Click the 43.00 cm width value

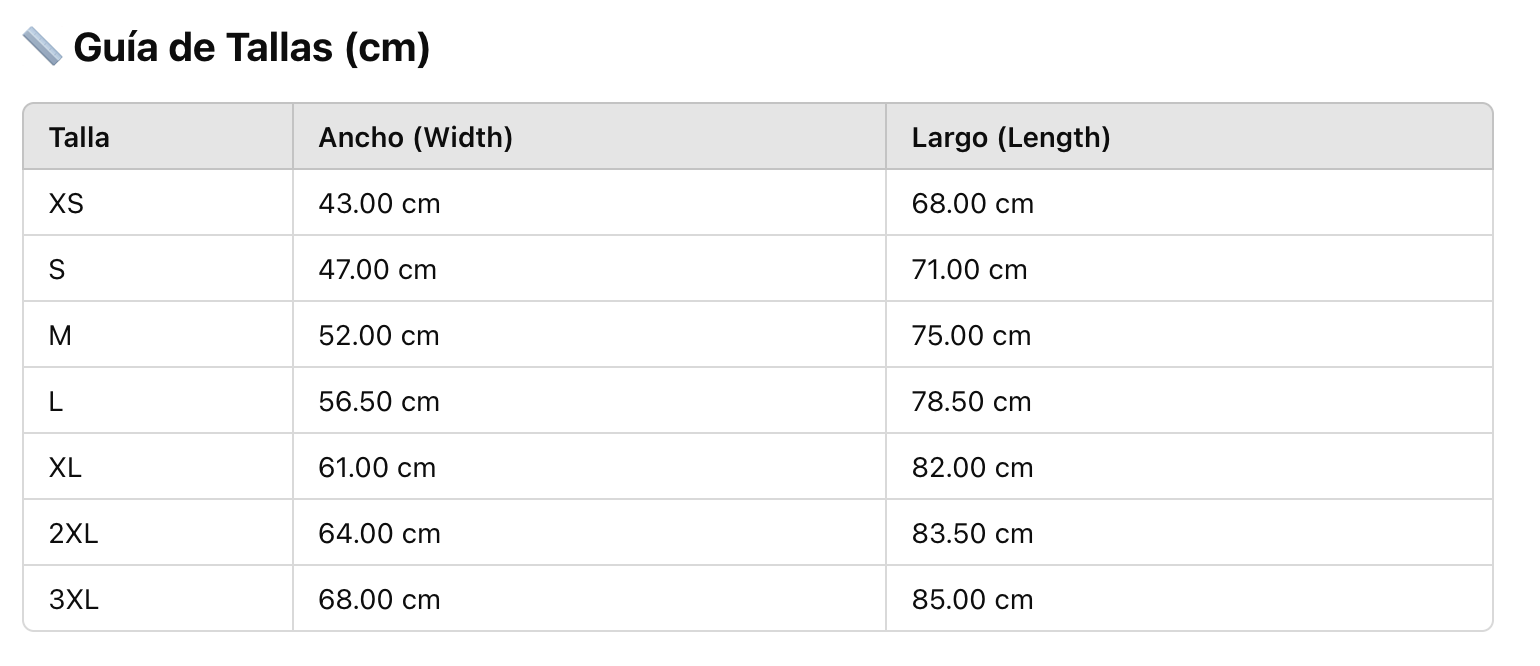tap(379, 203)
